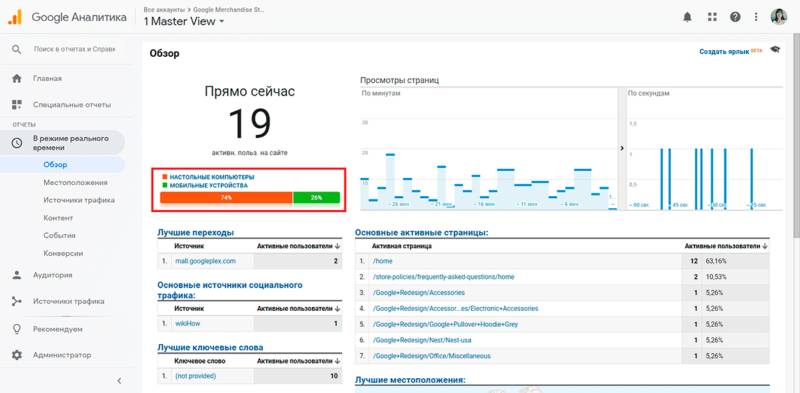Open Источники трафика under real-time
This screenshot has height=393, width=800.
tap(79, 200)
